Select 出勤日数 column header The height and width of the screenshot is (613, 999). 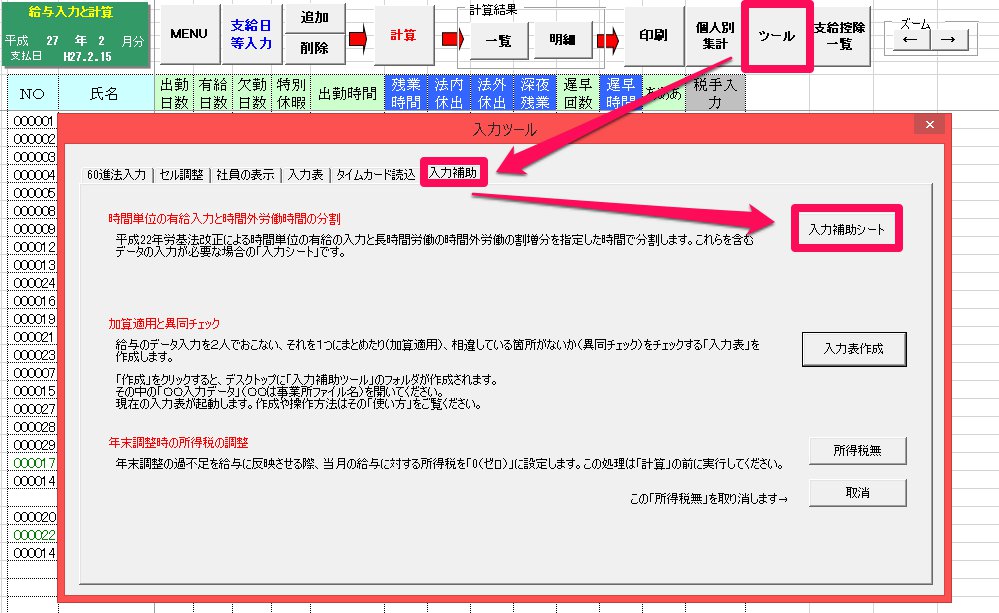174,94
